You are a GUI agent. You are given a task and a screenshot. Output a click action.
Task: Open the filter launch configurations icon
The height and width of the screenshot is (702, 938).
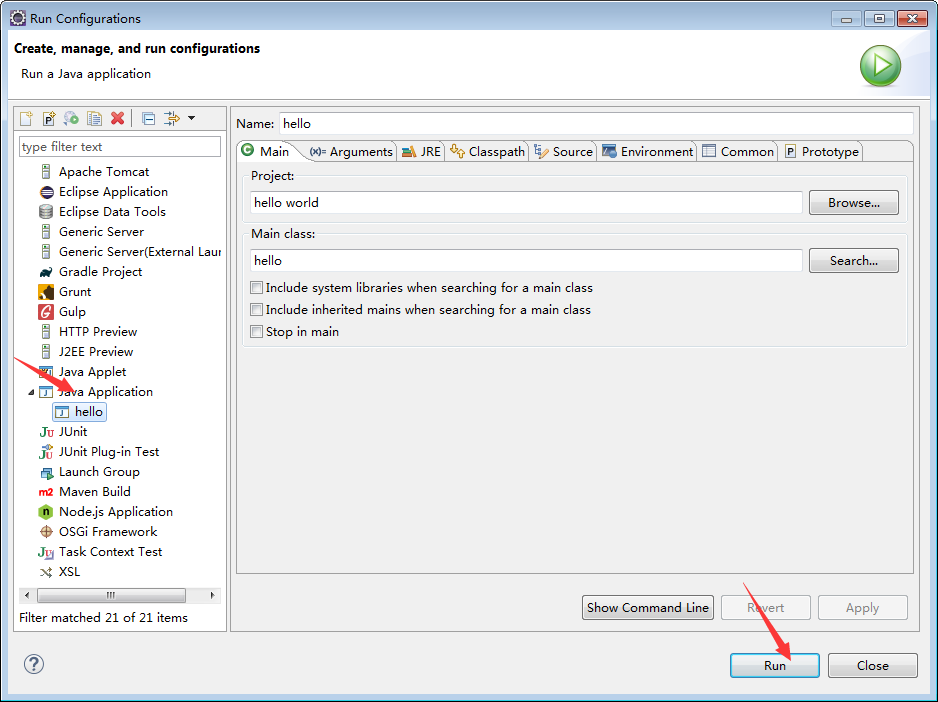coord(172,118)
